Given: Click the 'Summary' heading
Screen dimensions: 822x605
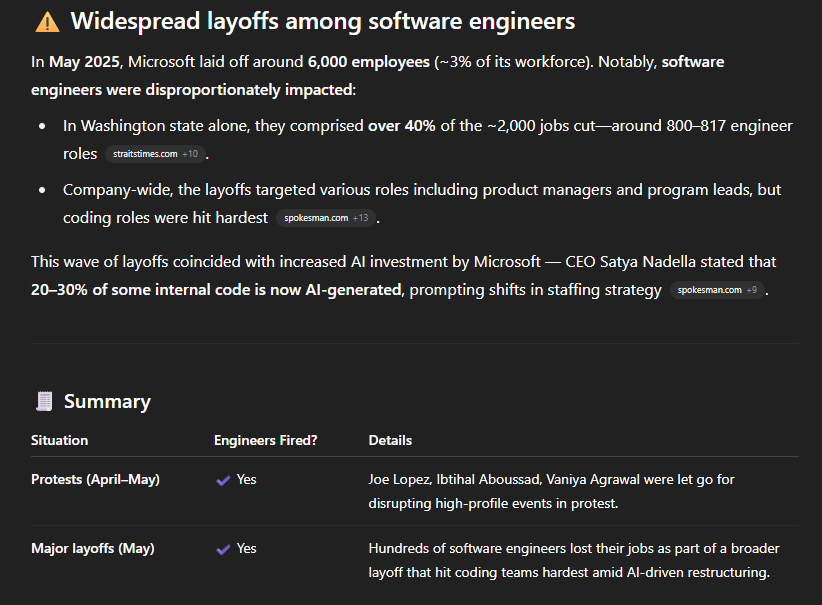Looking at the screenshot, I should pyautogui.click(x=107, y=402).
